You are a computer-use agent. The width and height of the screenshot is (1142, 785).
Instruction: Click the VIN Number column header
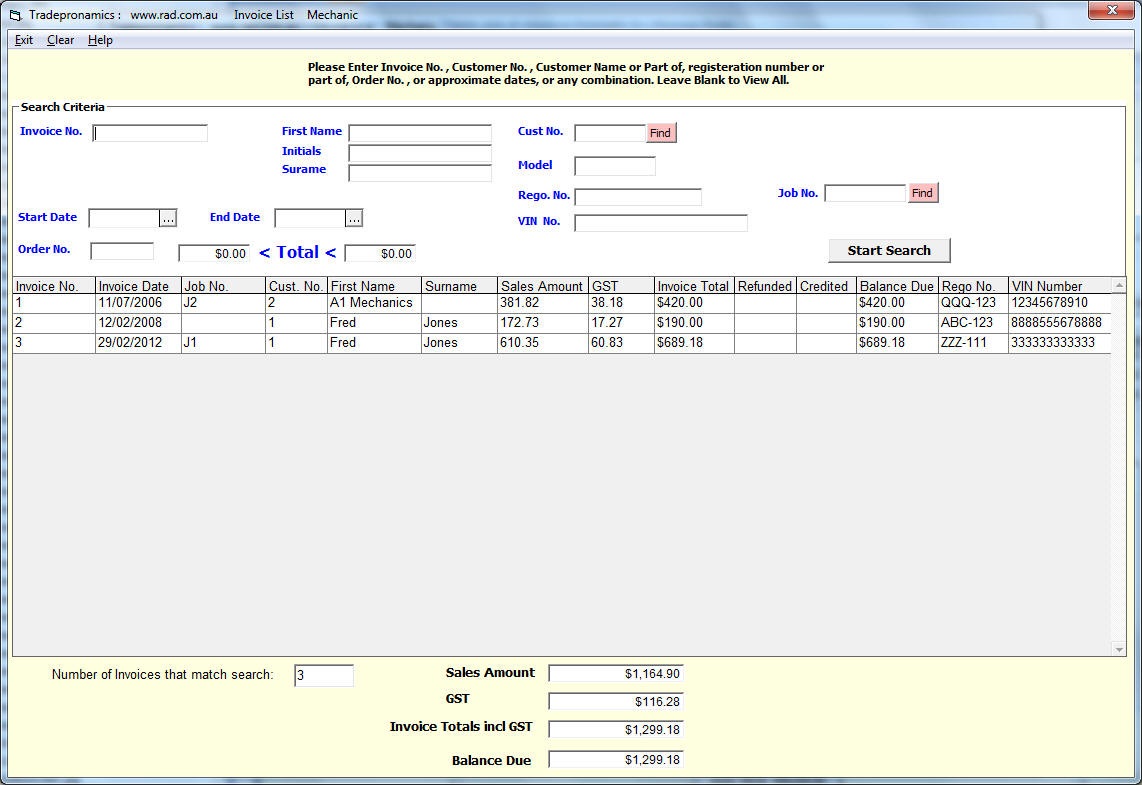click(x=1060, y=285)
